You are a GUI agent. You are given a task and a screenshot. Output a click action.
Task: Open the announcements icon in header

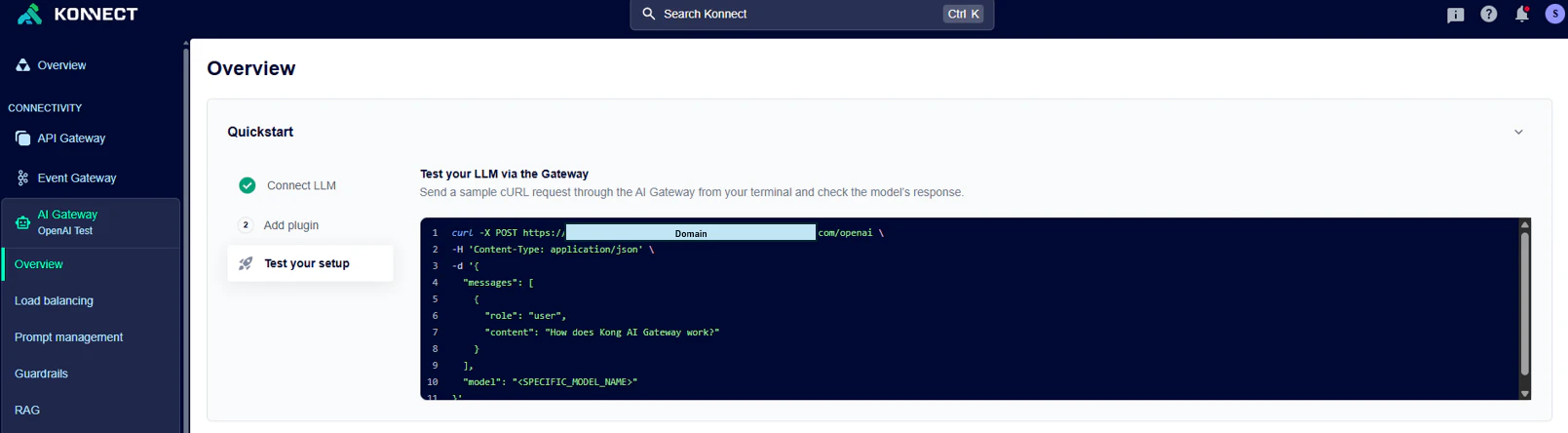pos(1455,15)
